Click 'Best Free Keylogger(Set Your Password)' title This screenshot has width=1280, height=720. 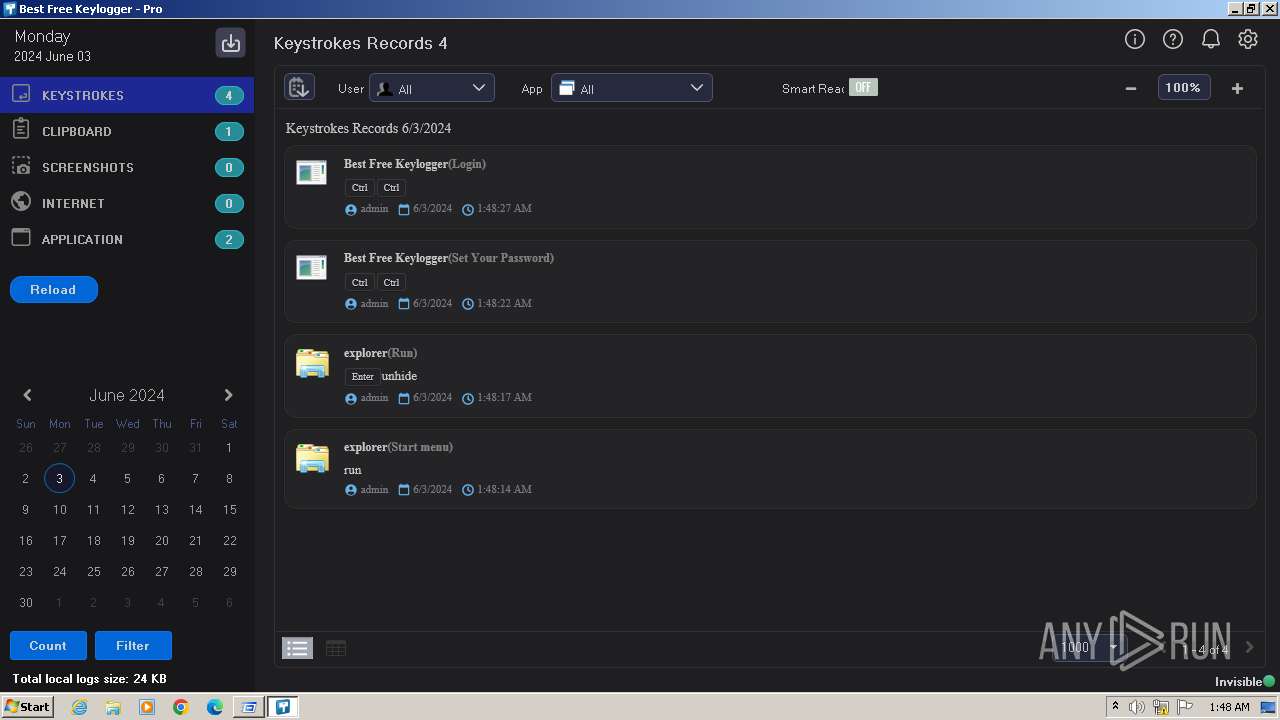point(449,258)
